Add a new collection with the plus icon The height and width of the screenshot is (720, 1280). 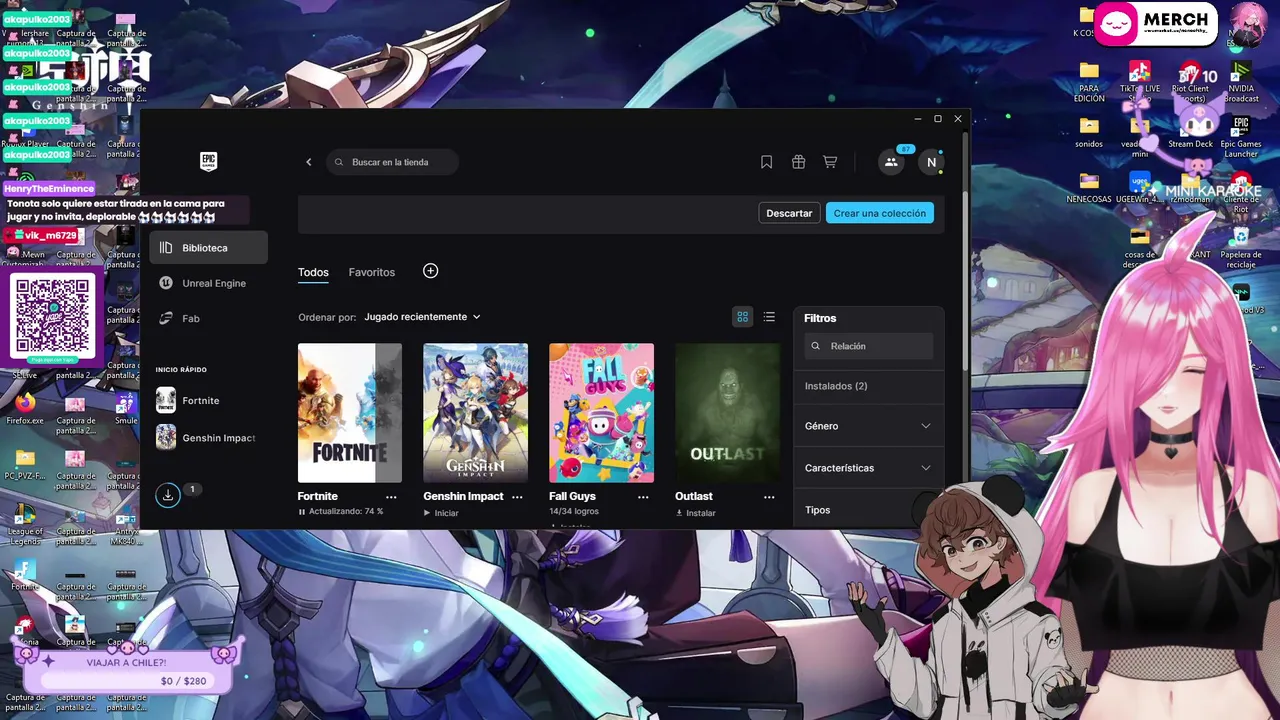pyautogui.click(x=430, y=271)
